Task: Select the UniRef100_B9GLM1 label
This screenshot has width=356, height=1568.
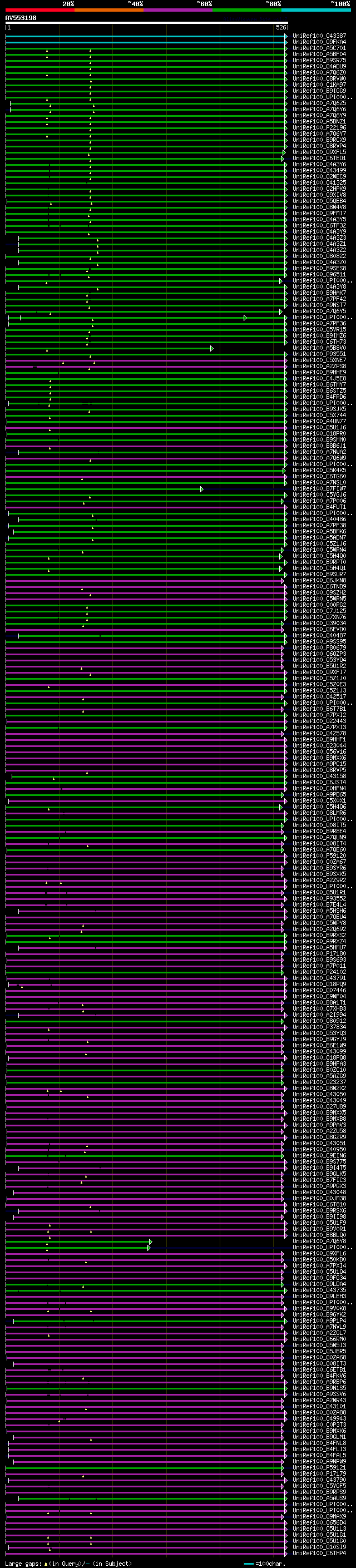Action: (x=319, y=1437)
